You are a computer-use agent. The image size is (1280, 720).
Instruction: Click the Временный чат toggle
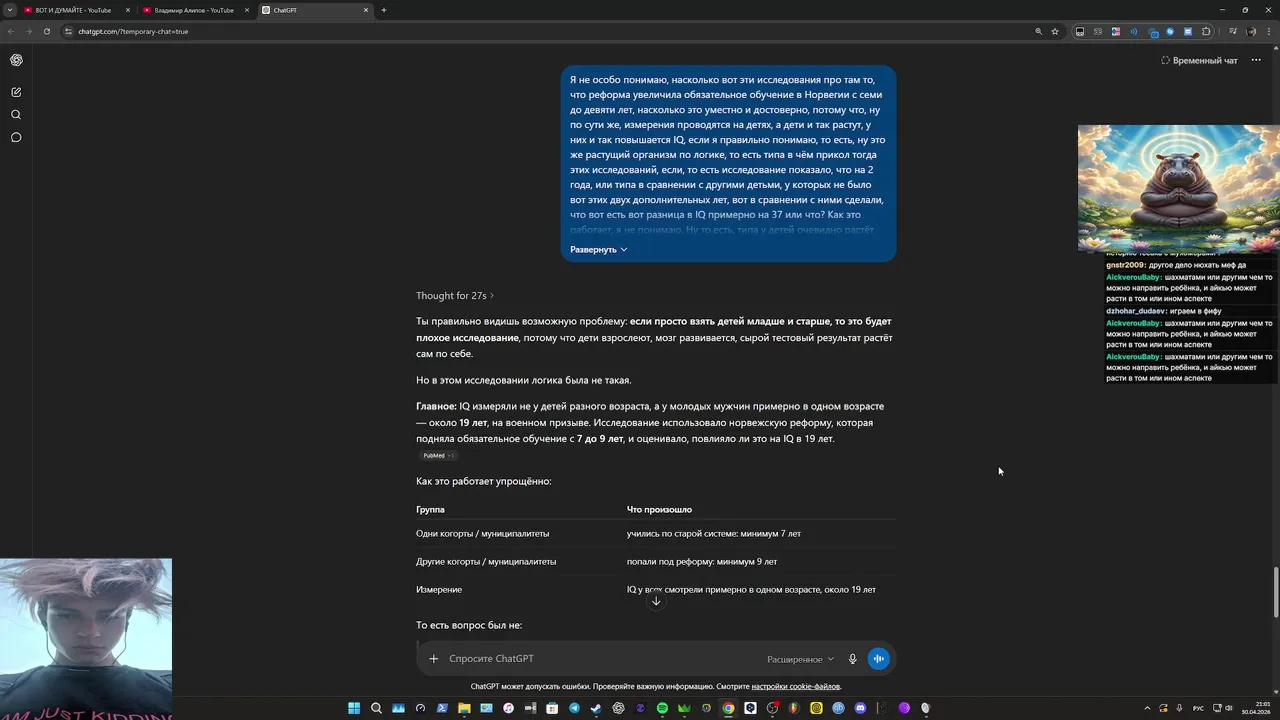click(1199, 60)
